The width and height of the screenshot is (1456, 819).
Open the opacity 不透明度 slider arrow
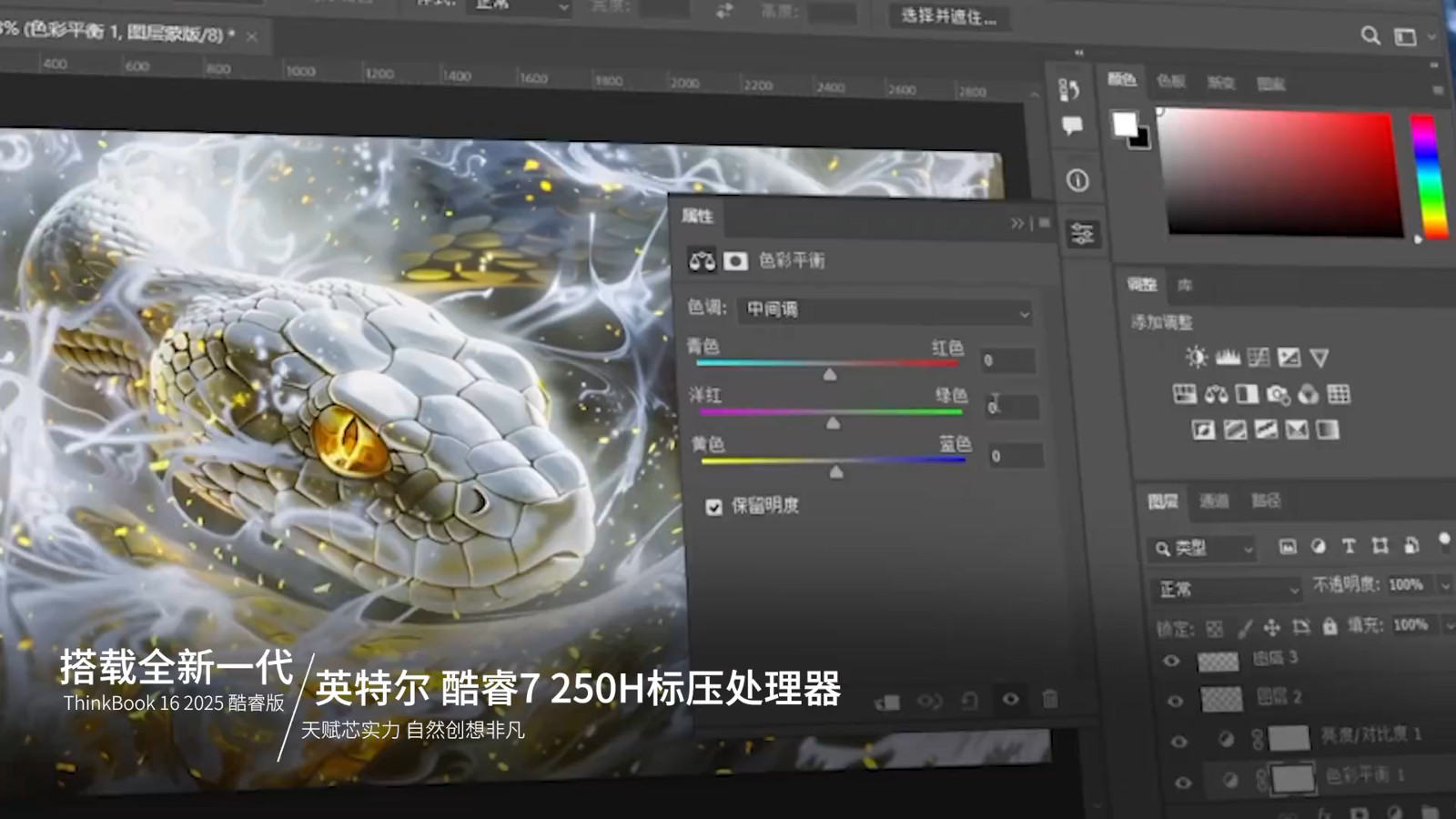[1445, 585]
